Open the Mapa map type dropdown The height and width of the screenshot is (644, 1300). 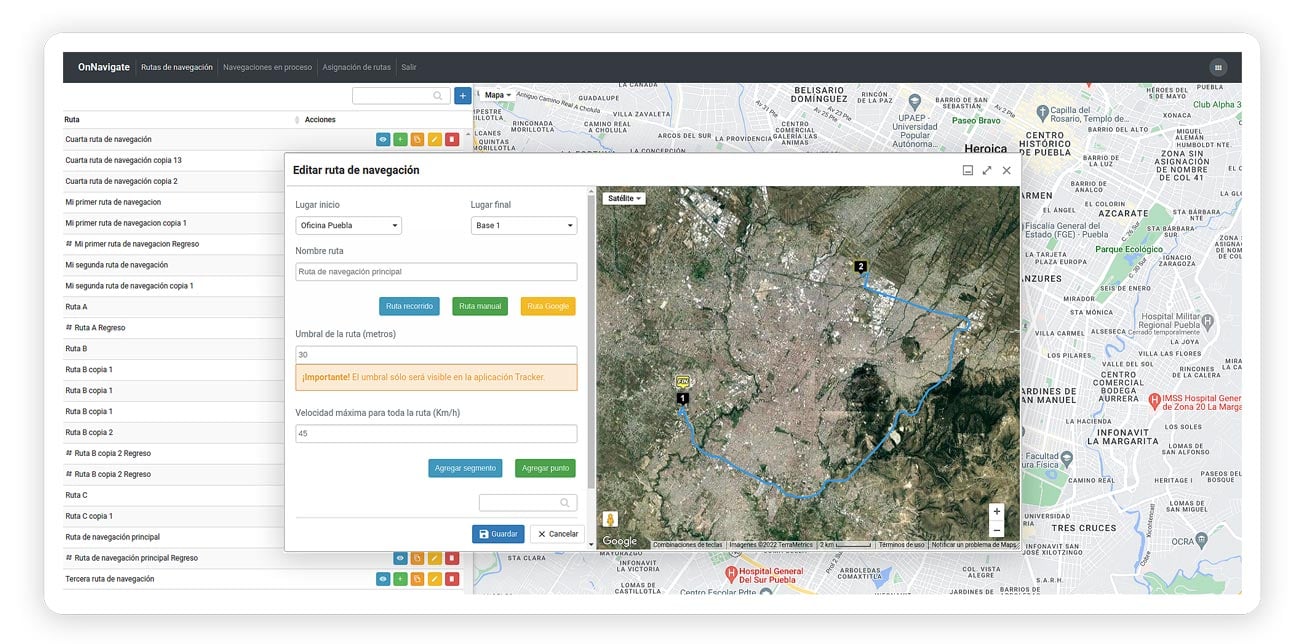[497, 95]
